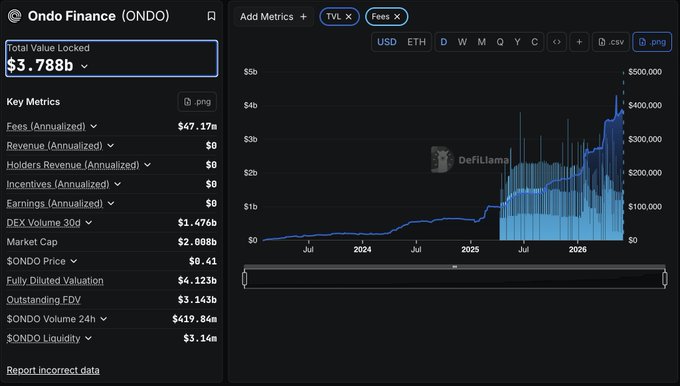Image resolution: width=680 pixels, height=386 pixels.
Task: Open Report incorrect data link
Action: (53, 370)
